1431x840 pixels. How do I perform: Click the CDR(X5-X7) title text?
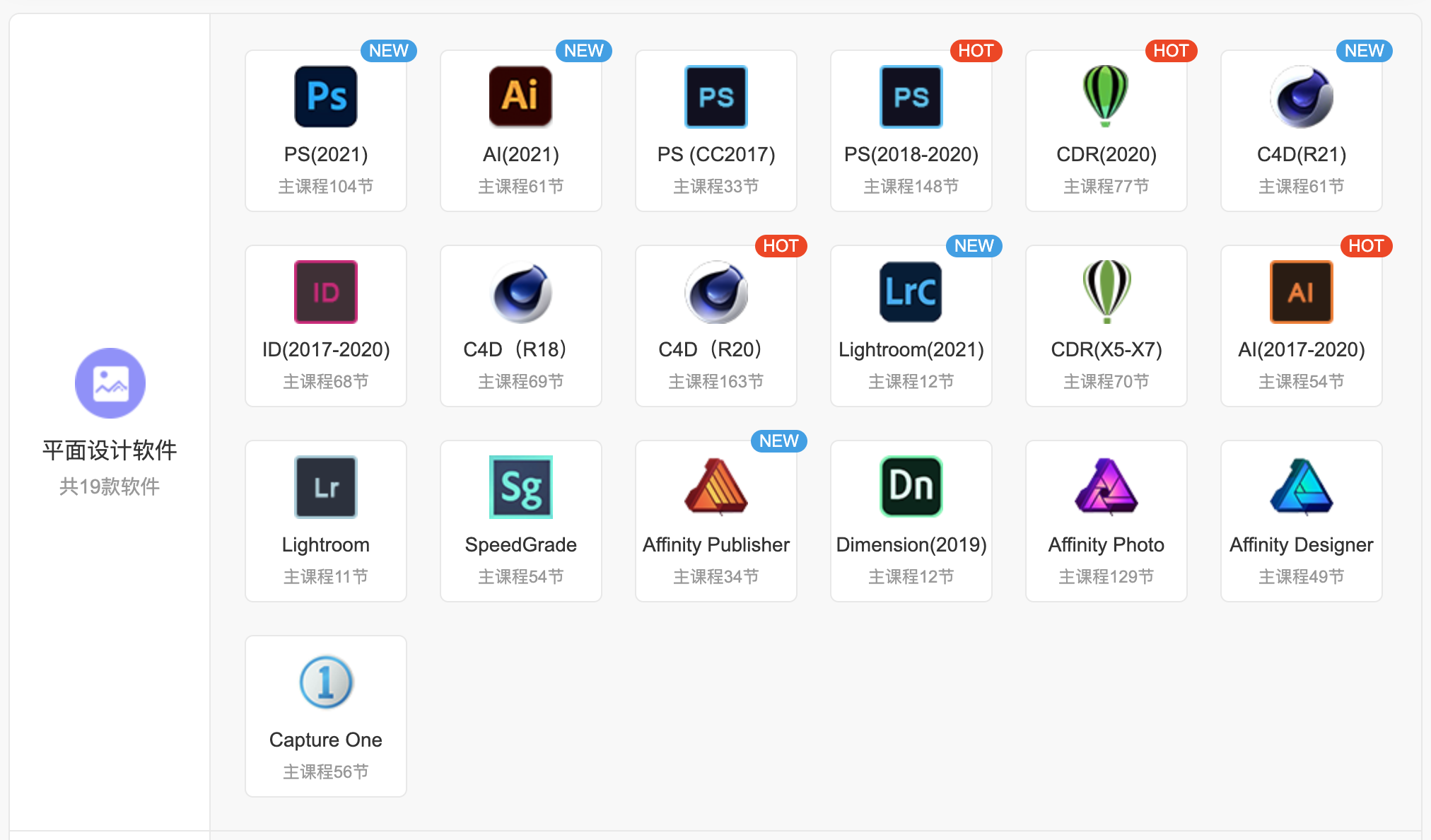[1106, 349]
